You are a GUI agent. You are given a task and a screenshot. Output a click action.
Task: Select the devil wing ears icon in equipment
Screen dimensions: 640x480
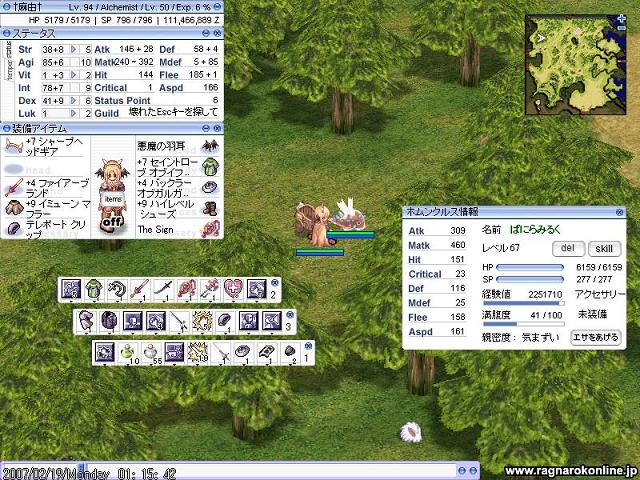point(211,146)
